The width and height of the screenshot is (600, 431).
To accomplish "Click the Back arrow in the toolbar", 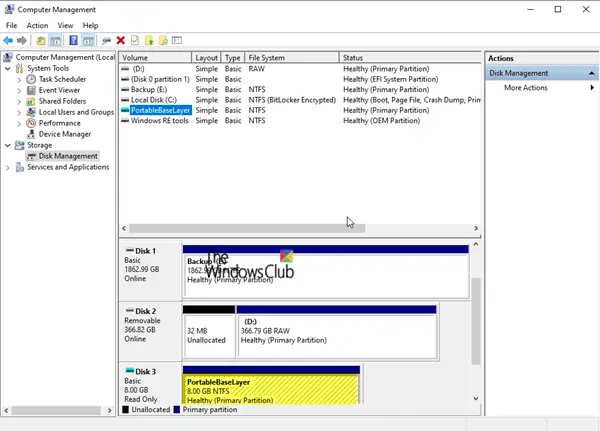I will (8, 41).
